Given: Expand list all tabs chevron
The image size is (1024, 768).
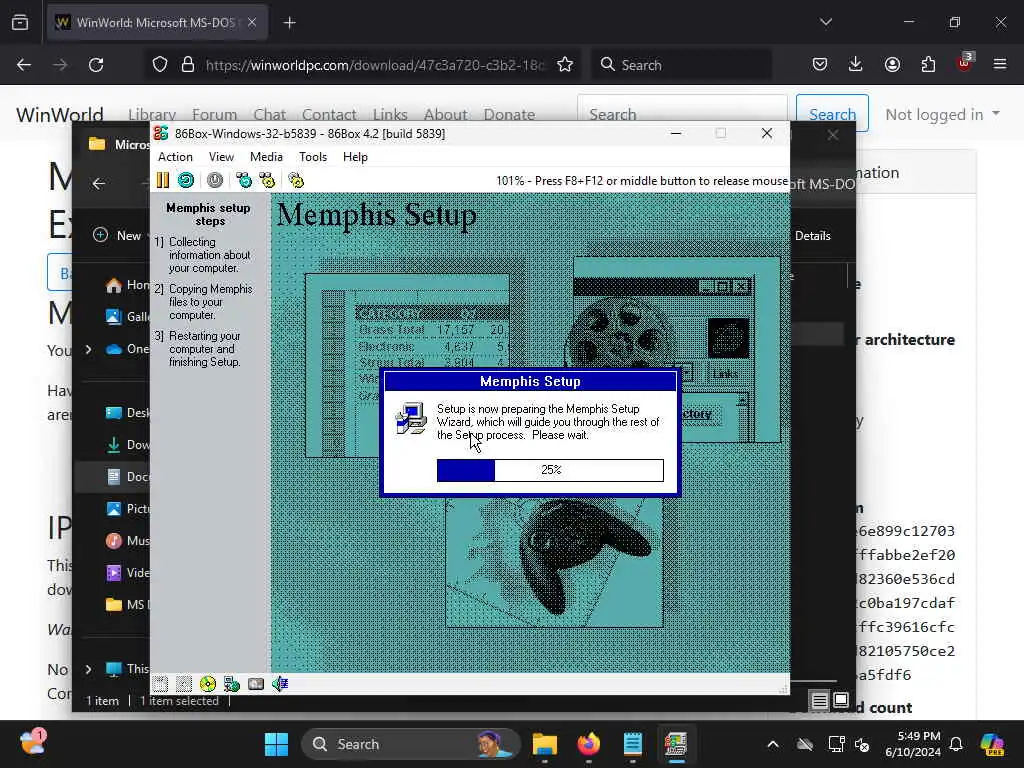Looking at the screenshot, I should 825,22.
